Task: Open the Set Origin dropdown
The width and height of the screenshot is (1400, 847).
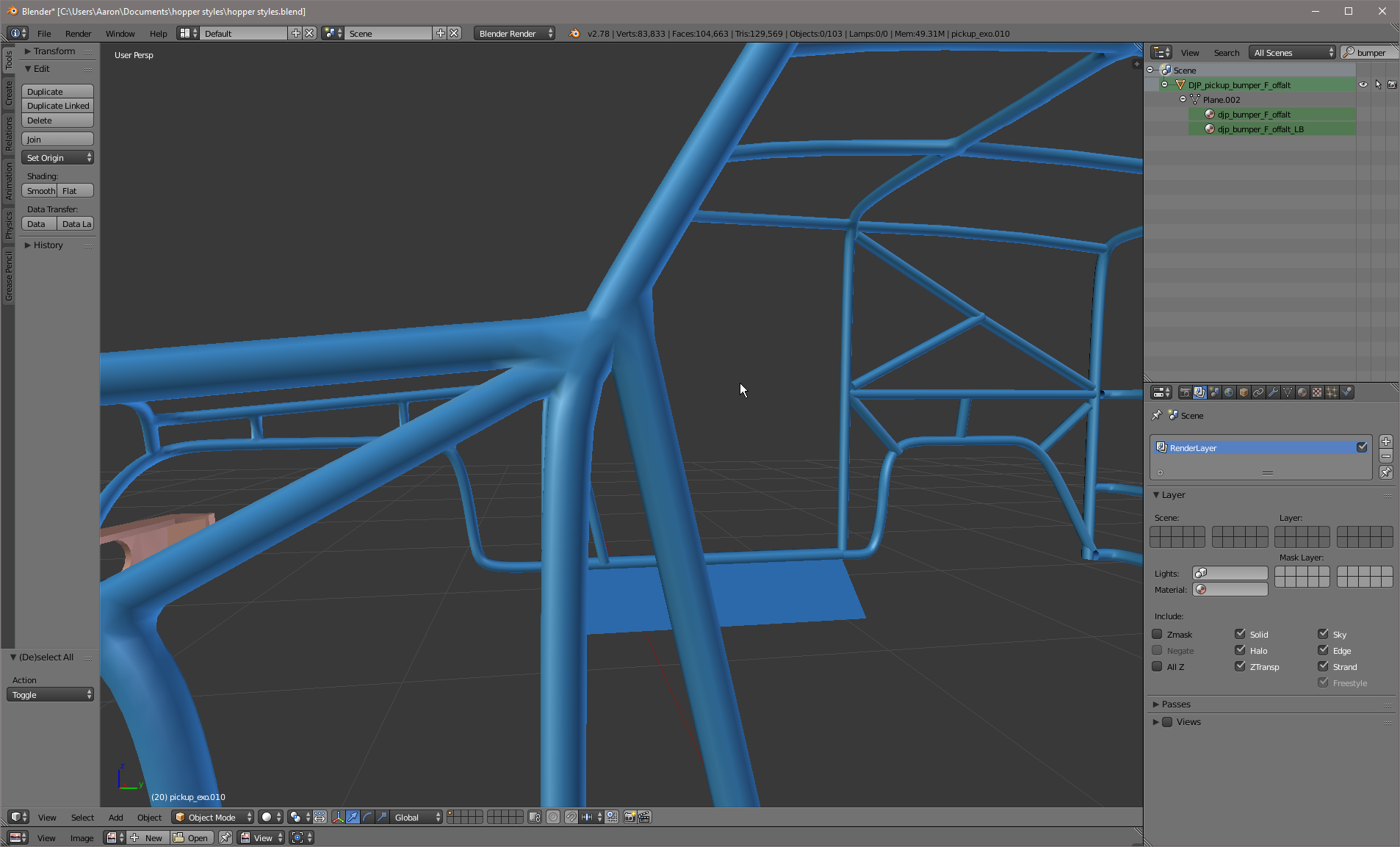Action: click(x=57, y=158)
